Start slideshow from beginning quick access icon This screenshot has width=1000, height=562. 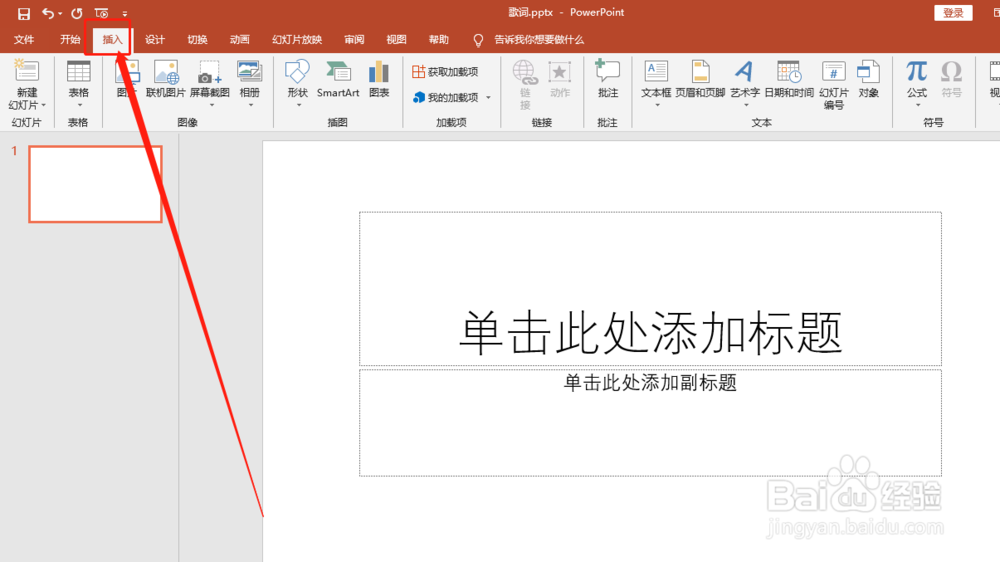click(101, 13)
